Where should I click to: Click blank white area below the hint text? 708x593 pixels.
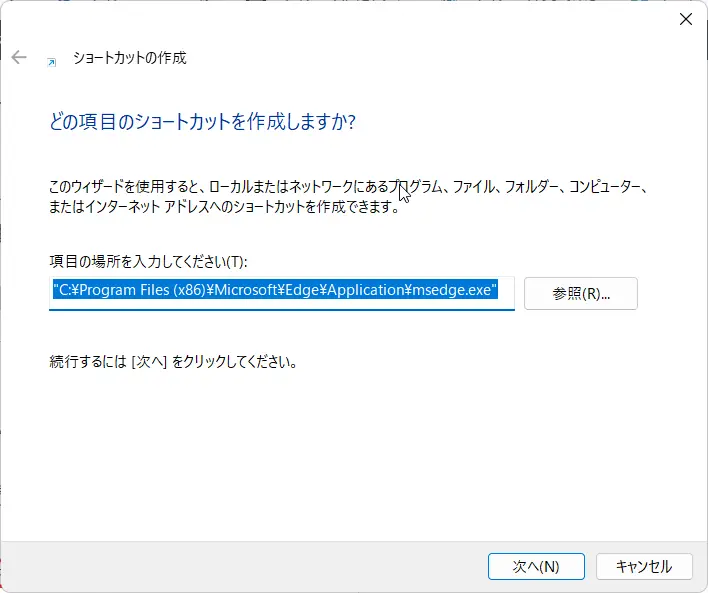pyautogui.click(x=350, y=450)
